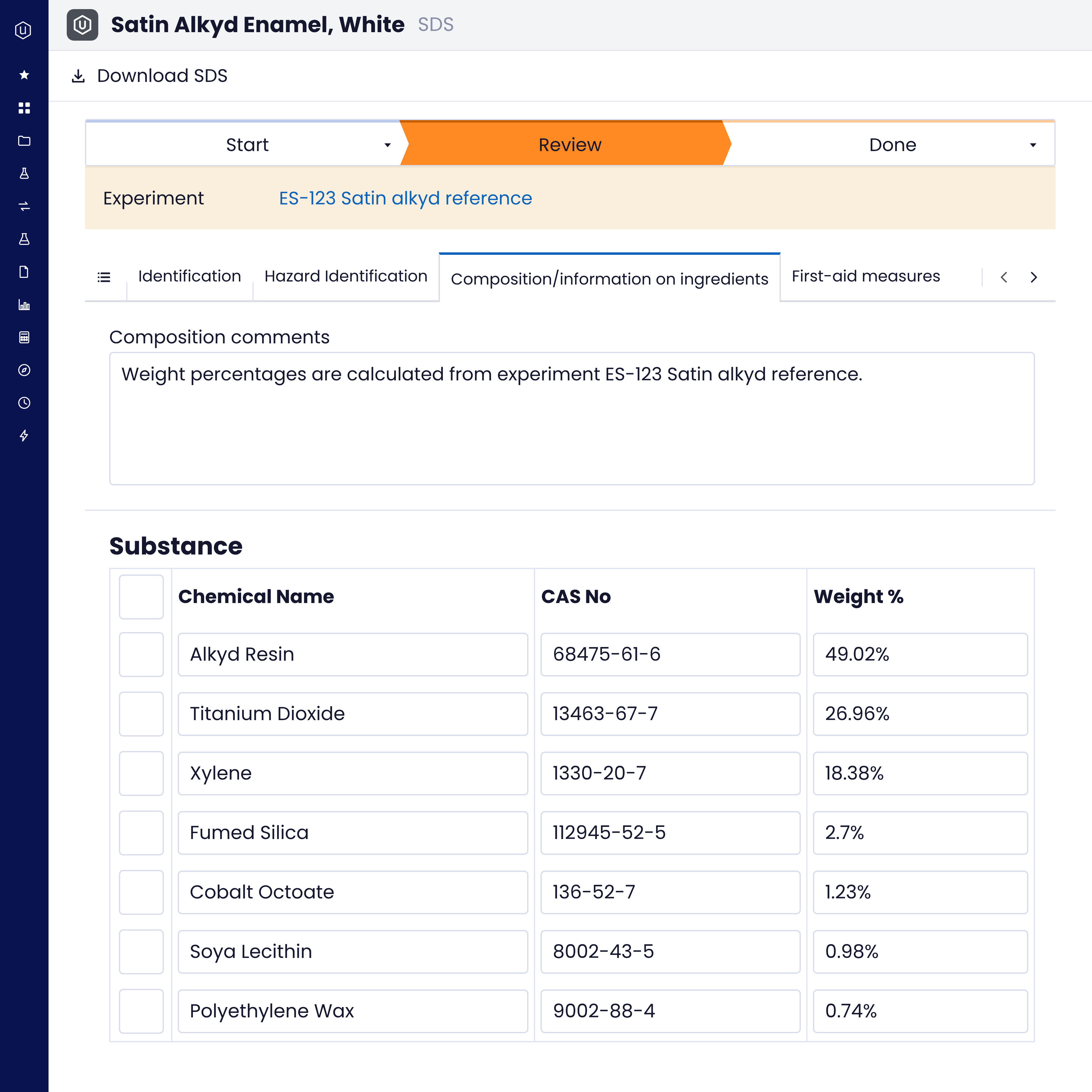
Task: Check the Titanium Dioxide row checkbox
Action: pos(141,714)
